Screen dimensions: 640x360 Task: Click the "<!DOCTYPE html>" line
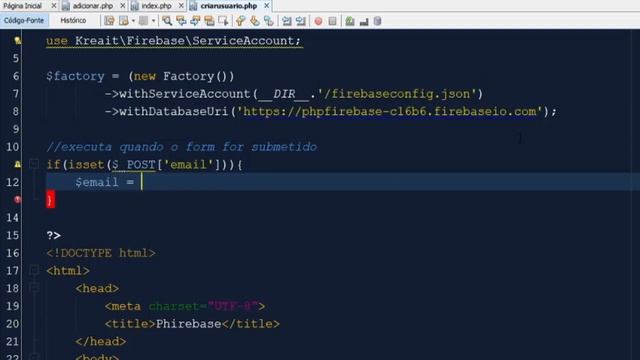click(x=101, y=253)
